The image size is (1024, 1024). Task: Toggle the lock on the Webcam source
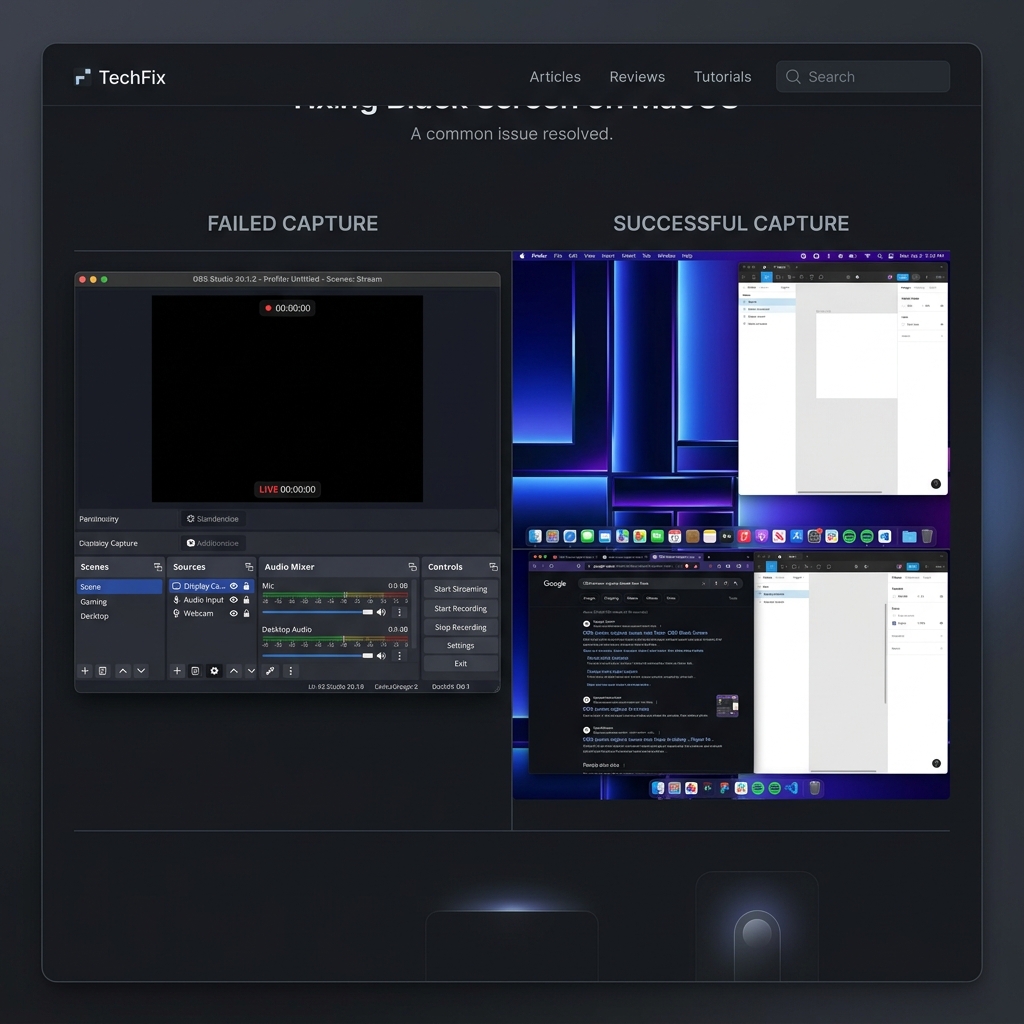246,613
